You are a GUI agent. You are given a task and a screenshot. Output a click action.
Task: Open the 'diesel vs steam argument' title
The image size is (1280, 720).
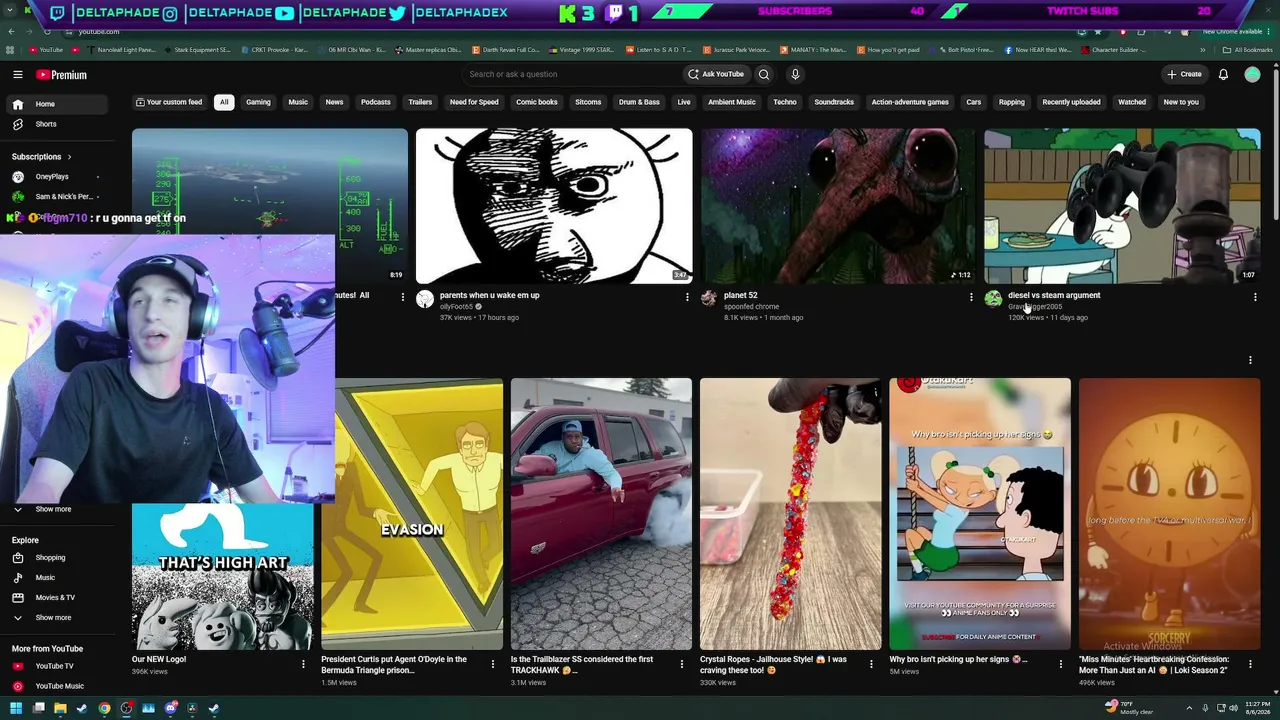pos(1054,295)
